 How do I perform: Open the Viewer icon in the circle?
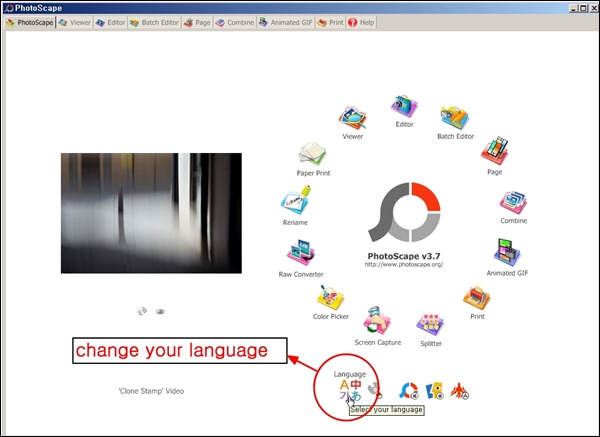352,118
